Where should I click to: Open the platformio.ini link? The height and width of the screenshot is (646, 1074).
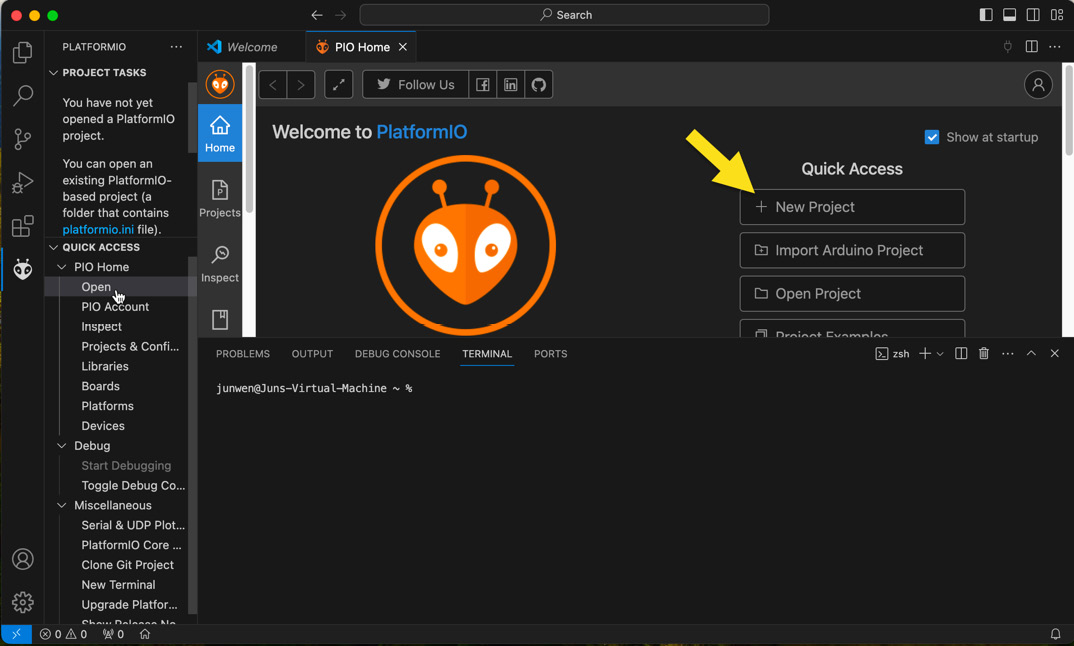(x=98, y=229)
